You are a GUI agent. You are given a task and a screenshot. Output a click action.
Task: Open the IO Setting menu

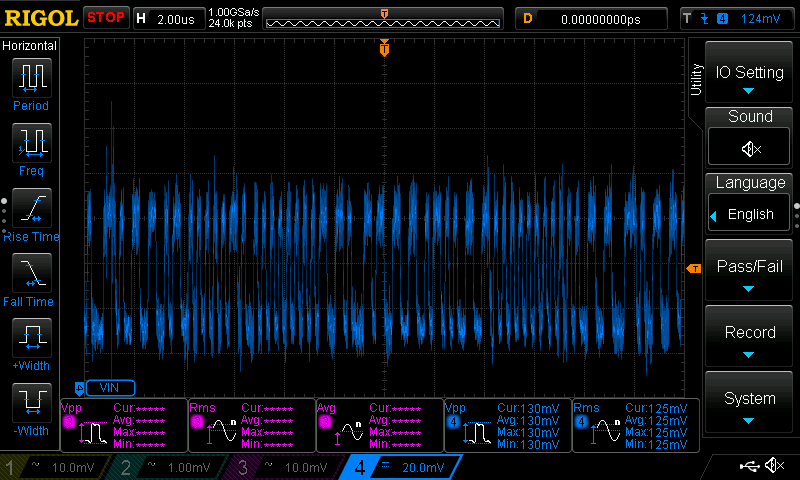coord(748,73)
